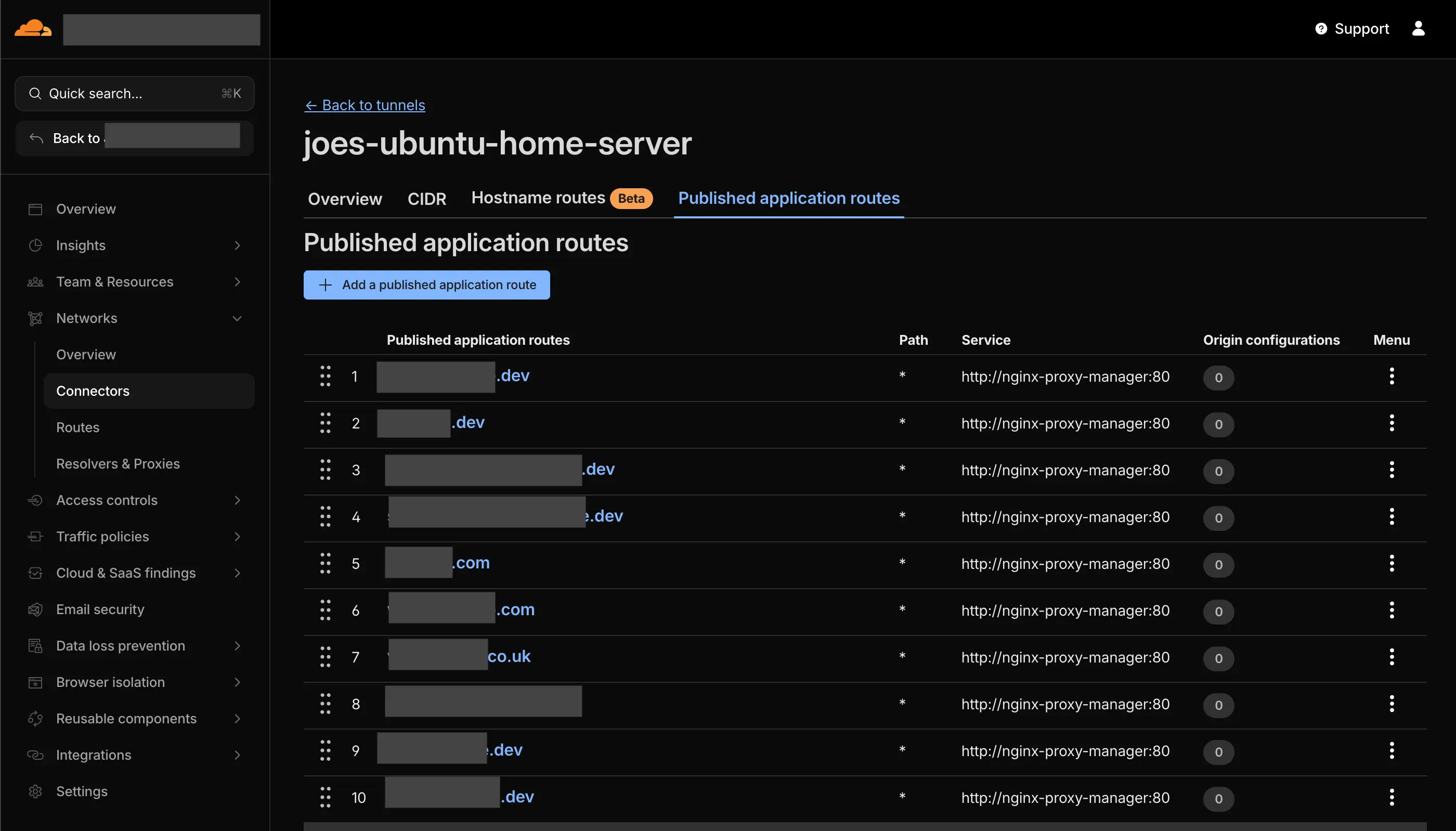The height and width of the screenshot is (831, 1456).
Task: Switch to the CIDR tab
Action: pyautogui.click(x=426, y=199)
